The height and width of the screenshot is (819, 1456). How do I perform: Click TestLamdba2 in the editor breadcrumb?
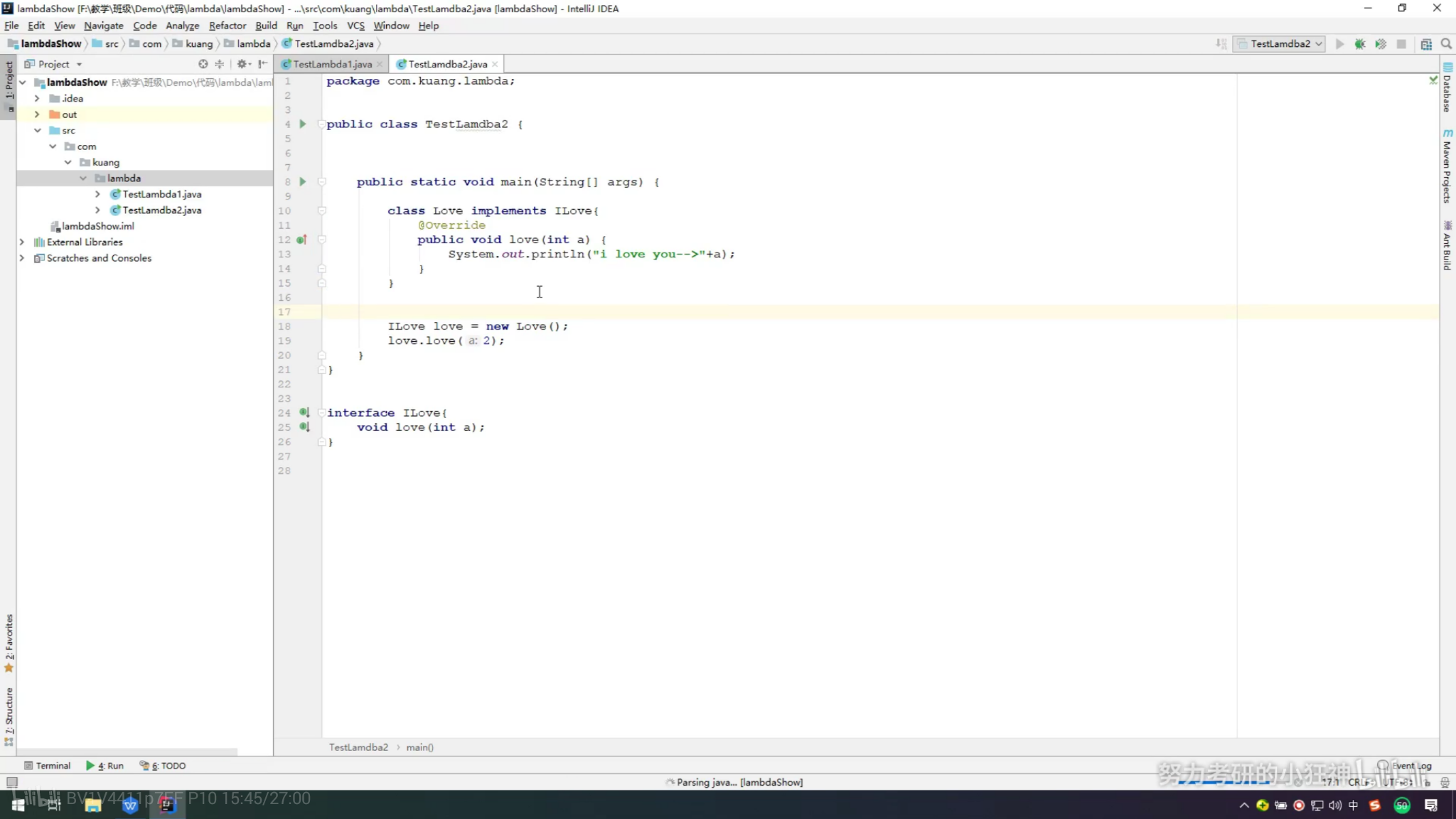pos(358,747)
